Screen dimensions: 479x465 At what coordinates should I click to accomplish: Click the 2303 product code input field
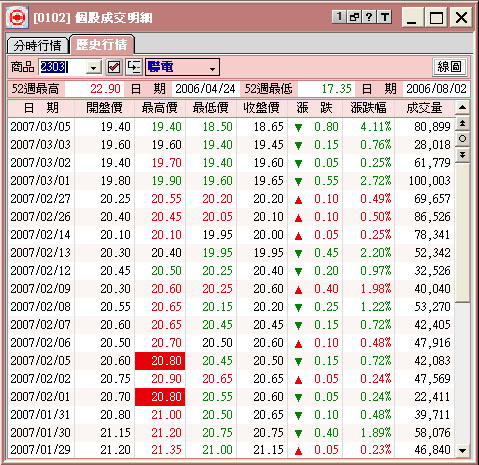click(63, 67)
